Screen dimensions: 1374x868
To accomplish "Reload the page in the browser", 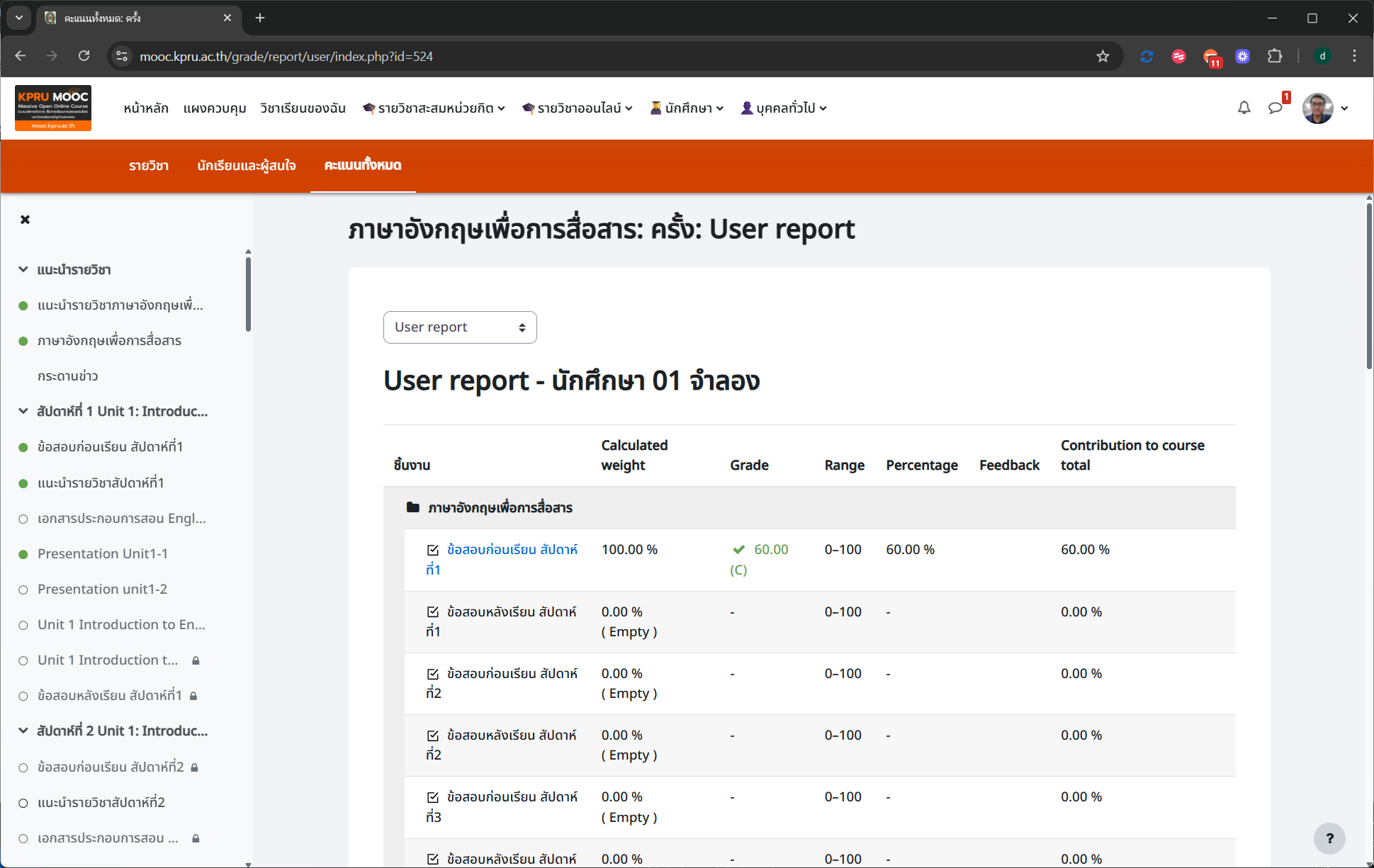I will click(84, 56).
